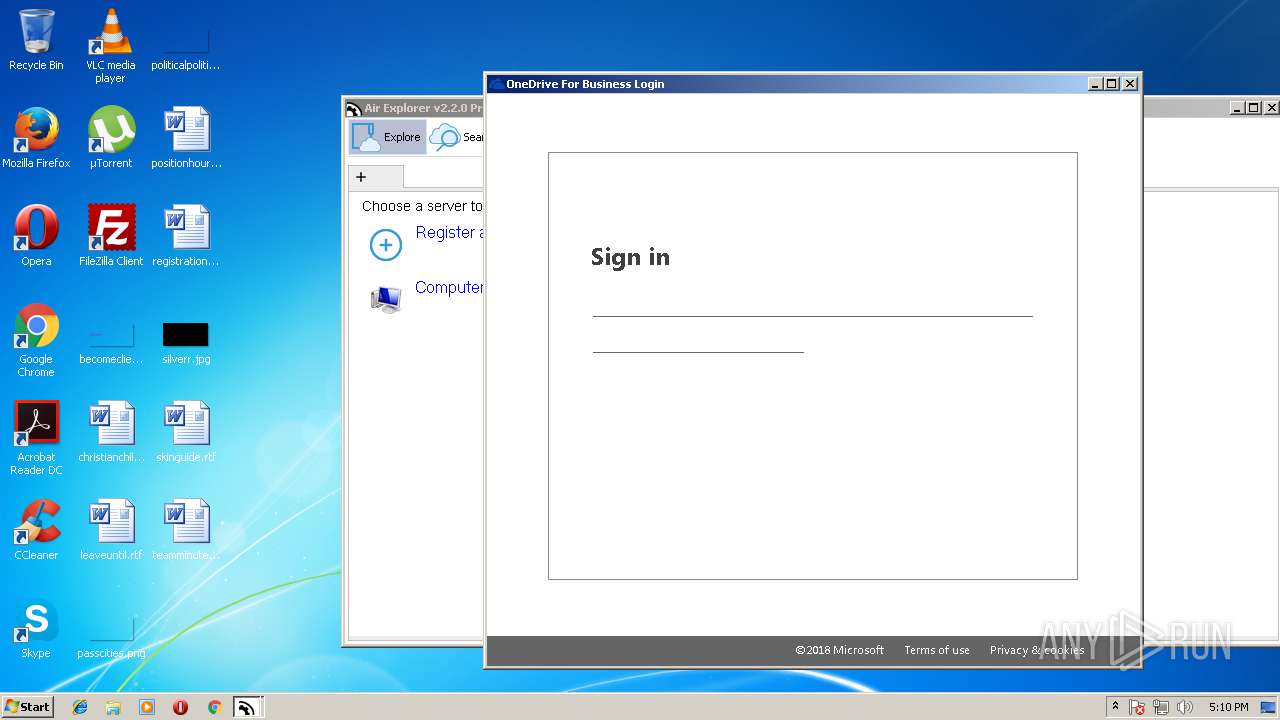This screenshot has width=1280, height=720.
Task: Click the Show desktop button
Action: (1270, 707)
